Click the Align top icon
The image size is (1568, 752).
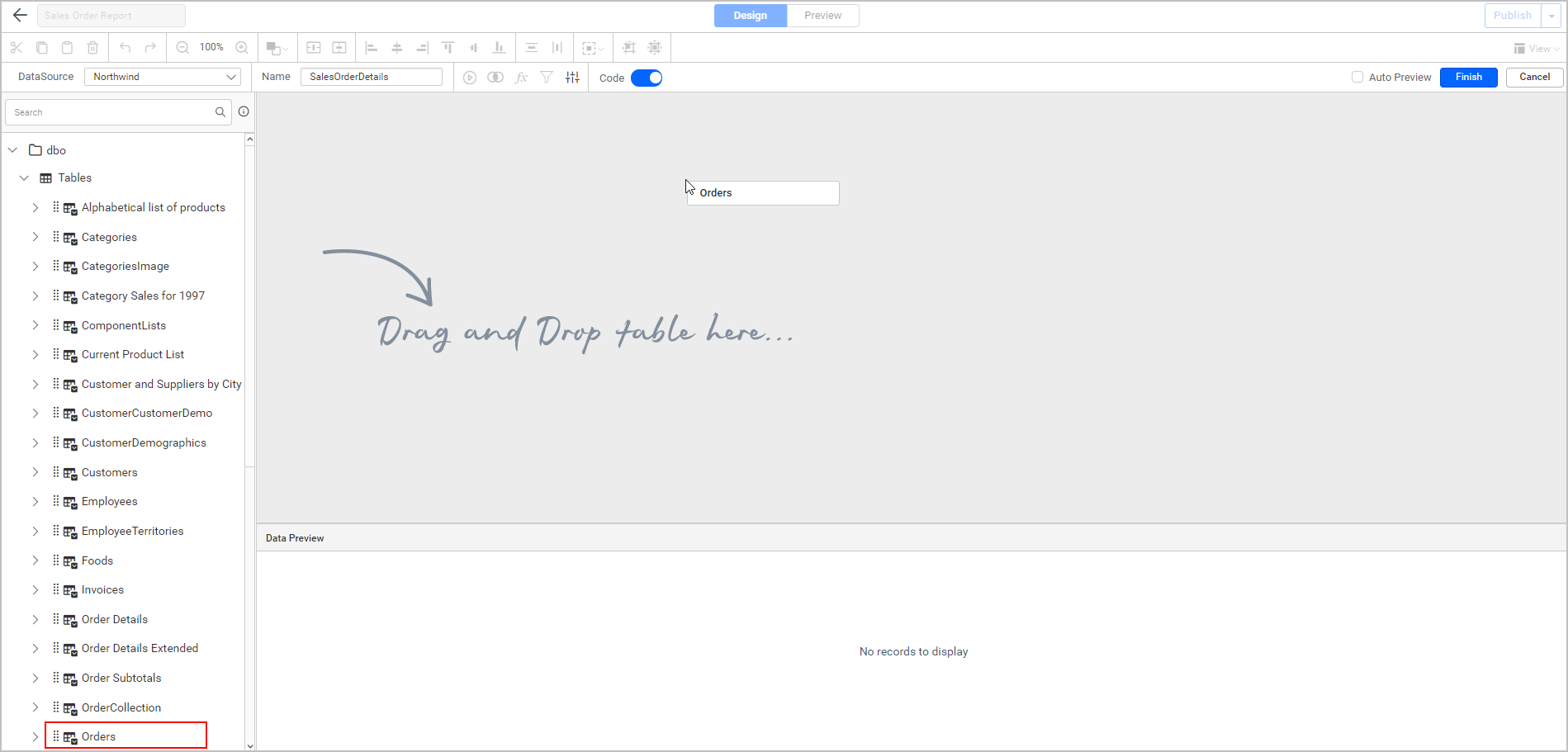tap(448, 48)
